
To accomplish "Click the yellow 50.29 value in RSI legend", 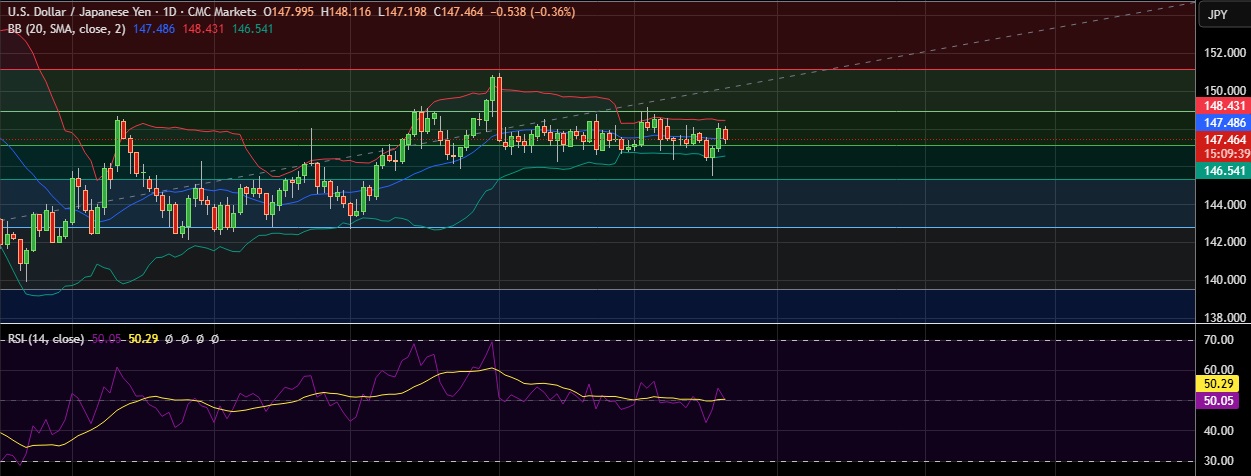I will [x=146, y=339].
